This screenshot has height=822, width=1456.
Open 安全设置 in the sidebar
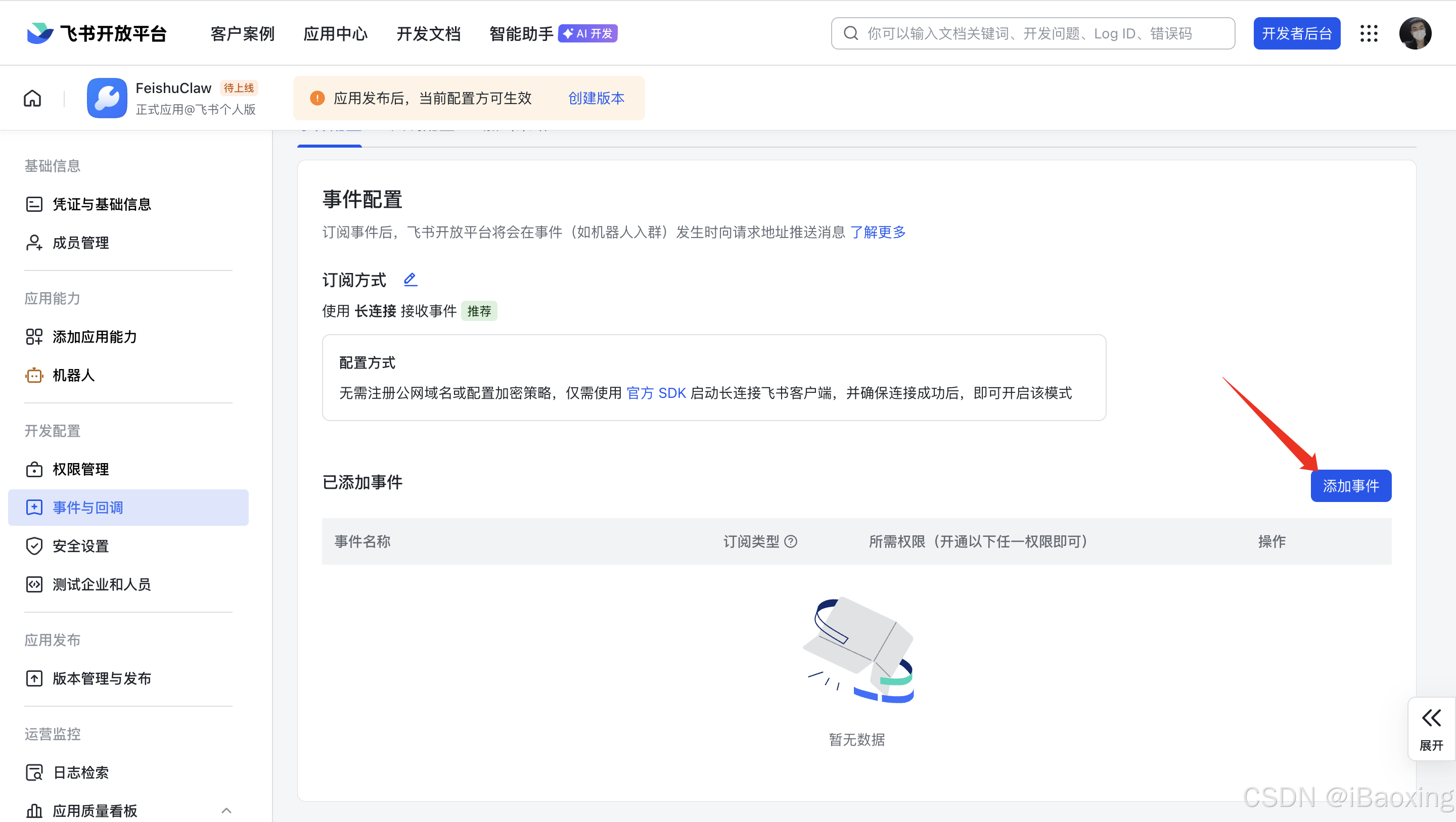point(80,545)
